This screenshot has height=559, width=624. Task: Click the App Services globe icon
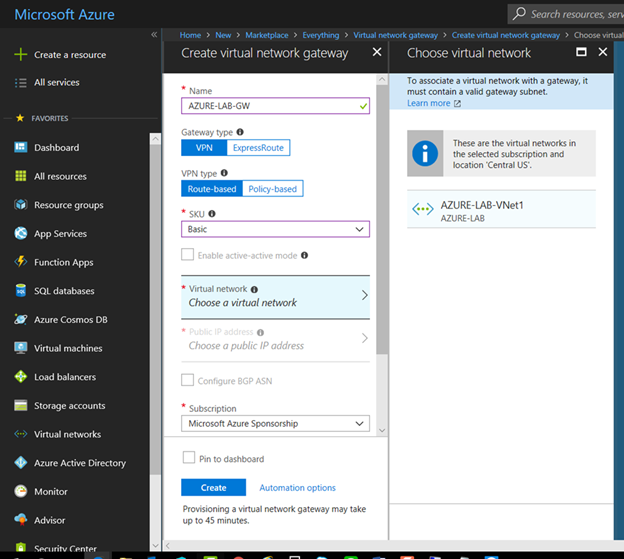[20, 233]
